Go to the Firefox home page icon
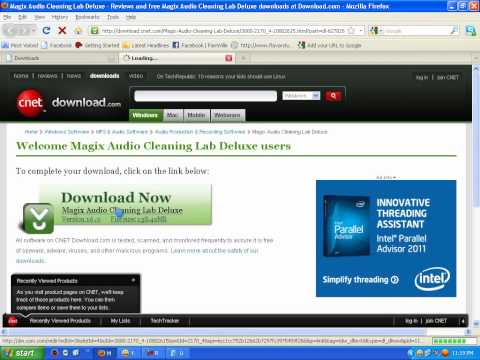Image resolution: width=480 pixels, height=360 pixels. coord(78,31)
